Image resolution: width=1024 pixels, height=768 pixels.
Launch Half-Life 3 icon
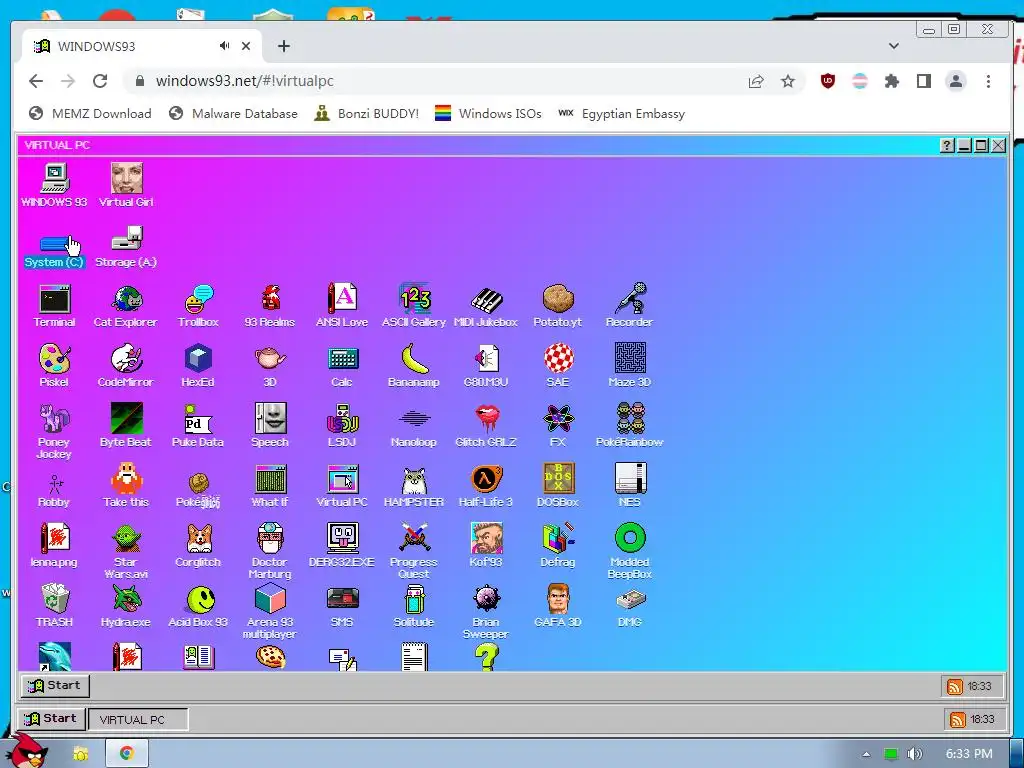(486, 486)
